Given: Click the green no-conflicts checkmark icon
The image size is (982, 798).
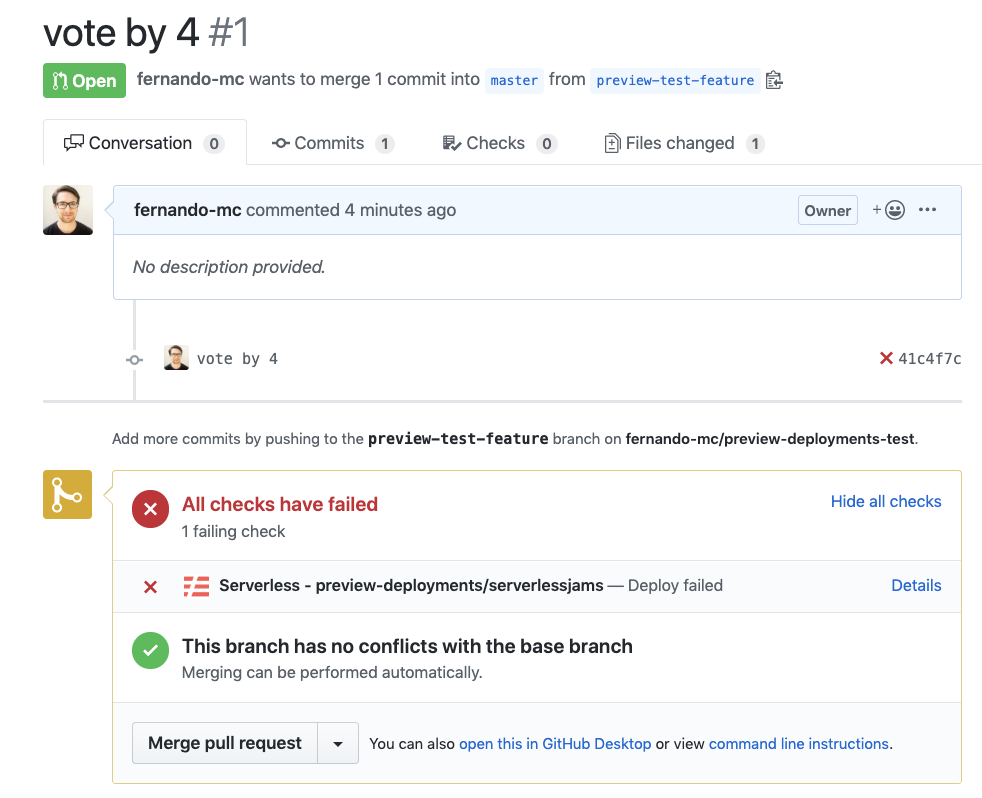Looking at the screenshot, I should [x=150, y=650].
